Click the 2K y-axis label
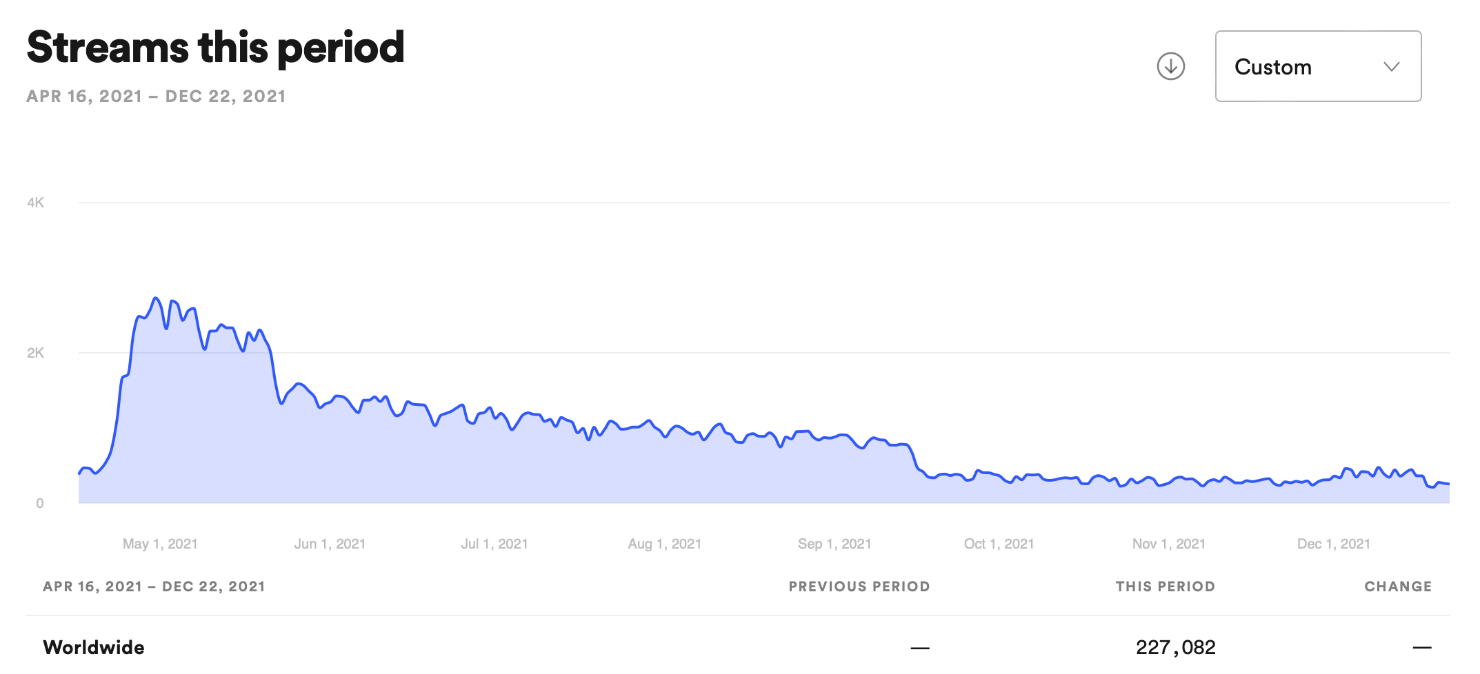The height and width of the screenshot is (674, 1480). click(x=36, y=353)
